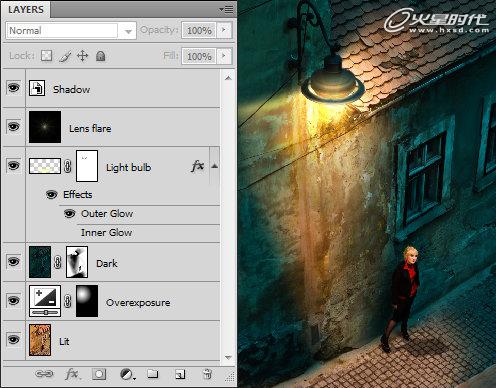496x388 pixels.
Task: Hide the Lit layer
Action: (13, 340)
